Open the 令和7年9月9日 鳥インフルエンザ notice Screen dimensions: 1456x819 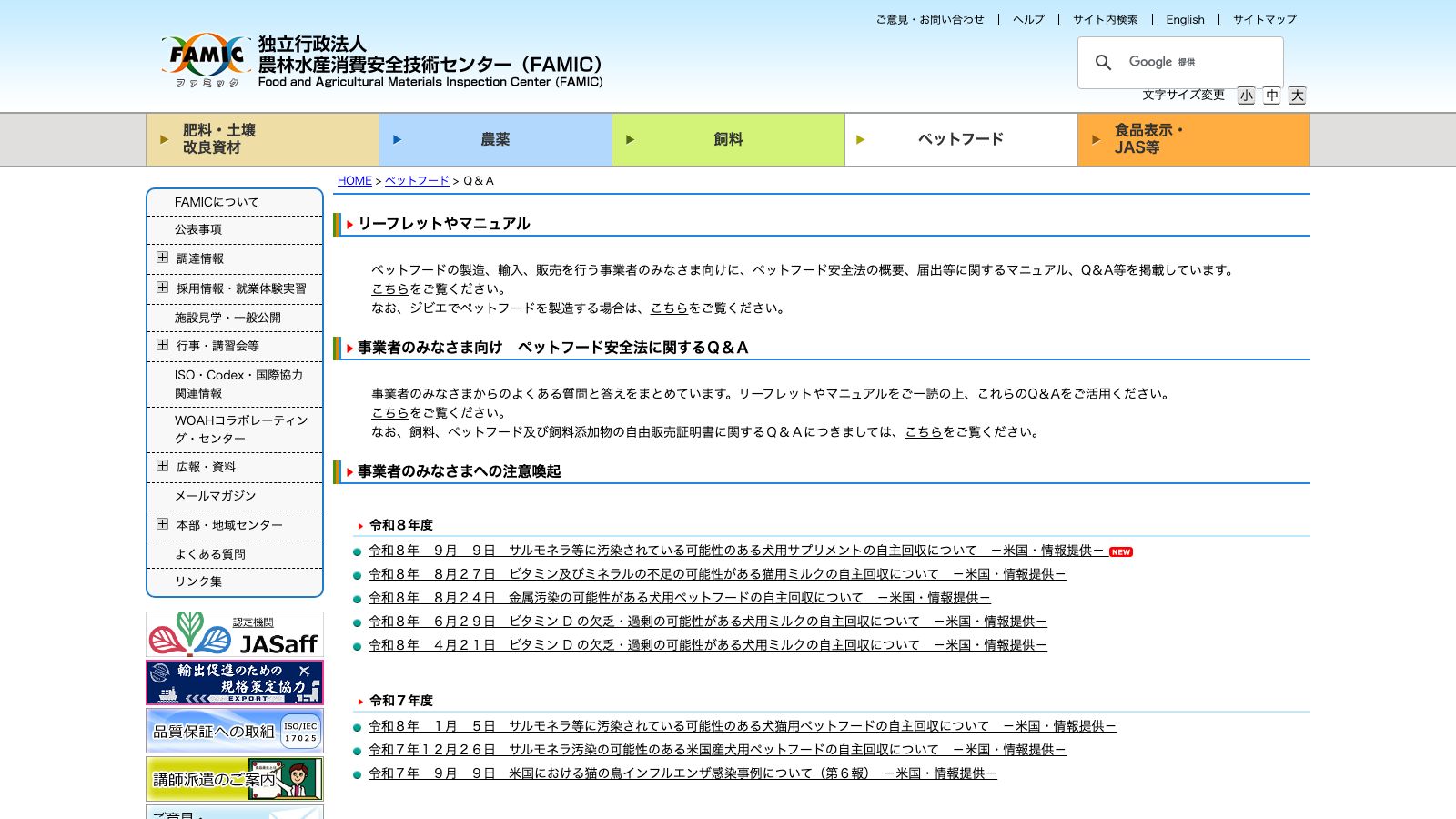pyautogui.click(x=682, y=773)
